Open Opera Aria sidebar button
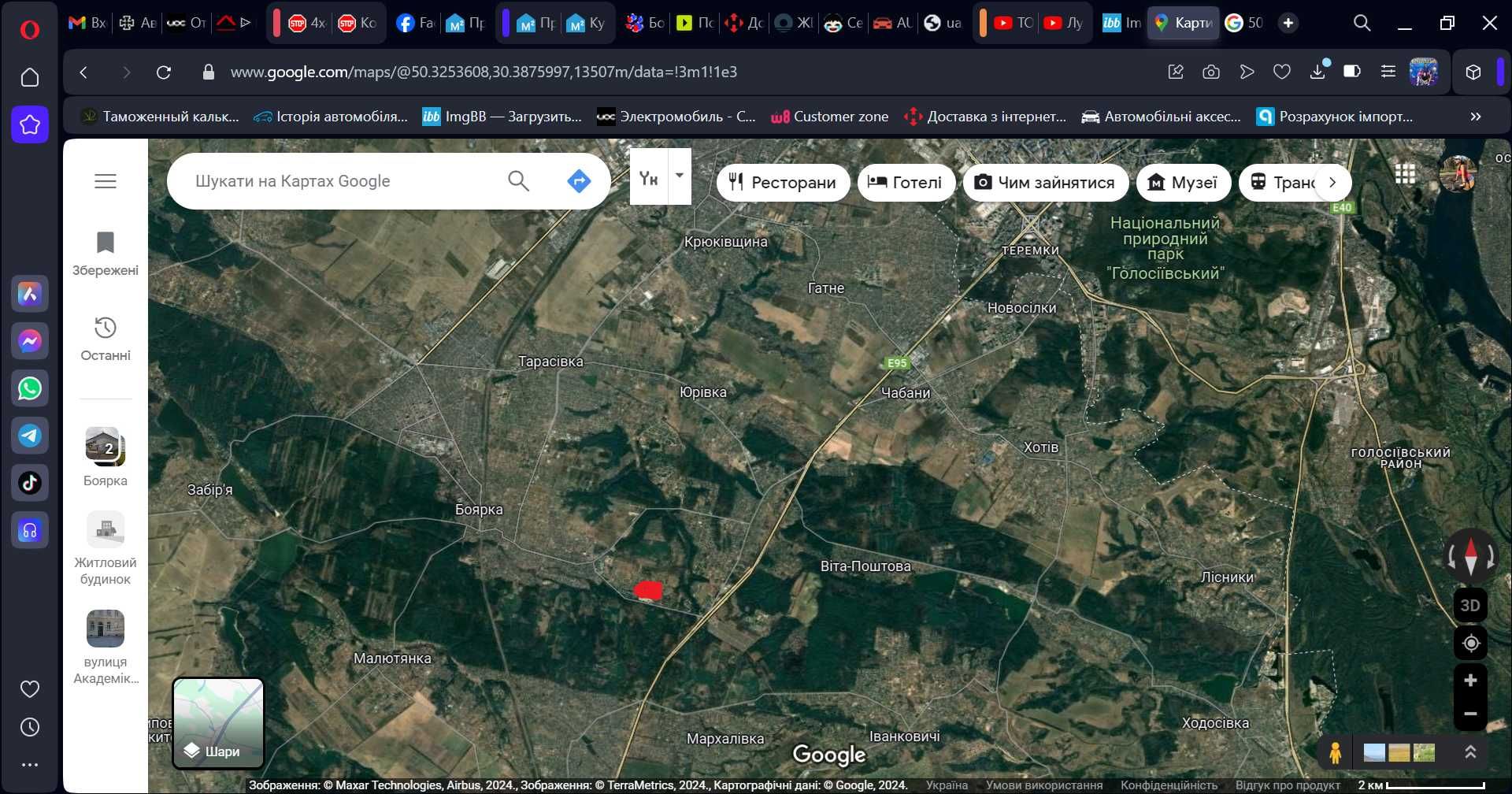This screenshot has height=794, width=1512. click(30, 294)
